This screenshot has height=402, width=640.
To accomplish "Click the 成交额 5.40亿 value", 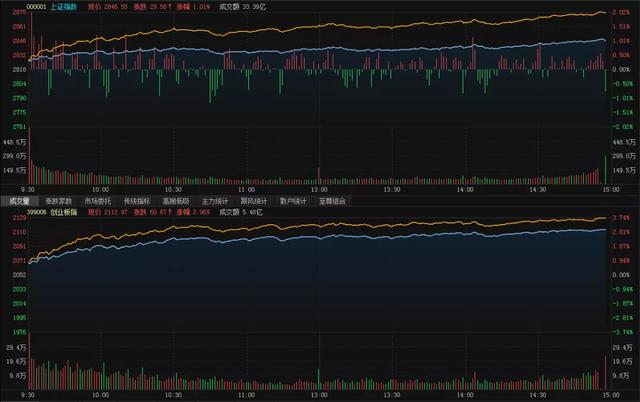I will coord(241,212).
